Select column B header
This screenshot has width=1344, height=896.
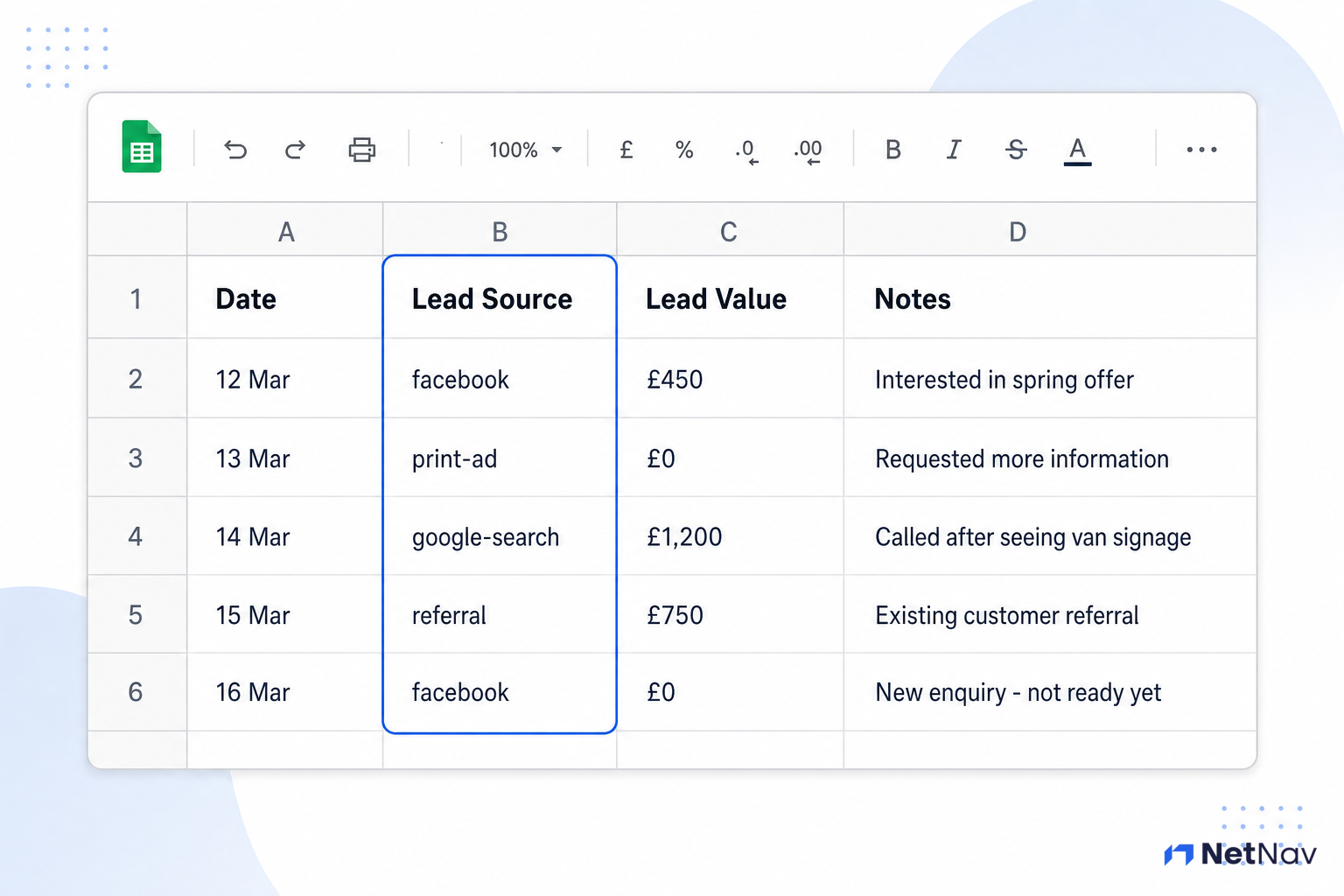(500, 230)
